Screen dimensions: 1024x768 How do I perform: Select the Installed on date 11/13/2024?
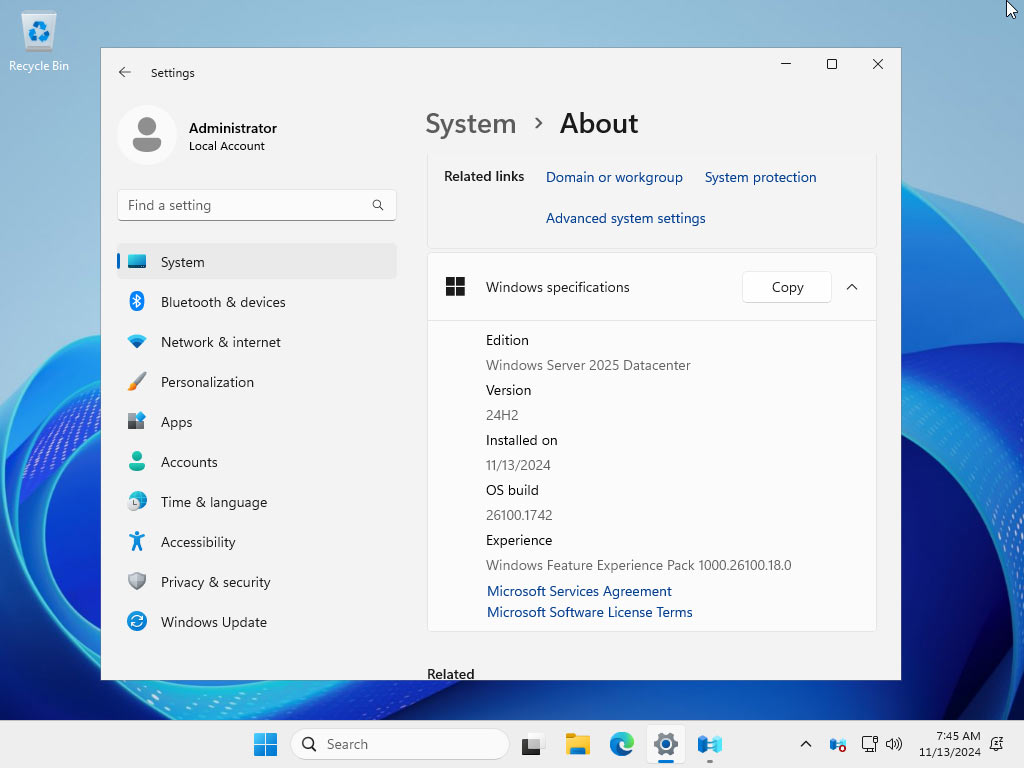coord(518,465)
